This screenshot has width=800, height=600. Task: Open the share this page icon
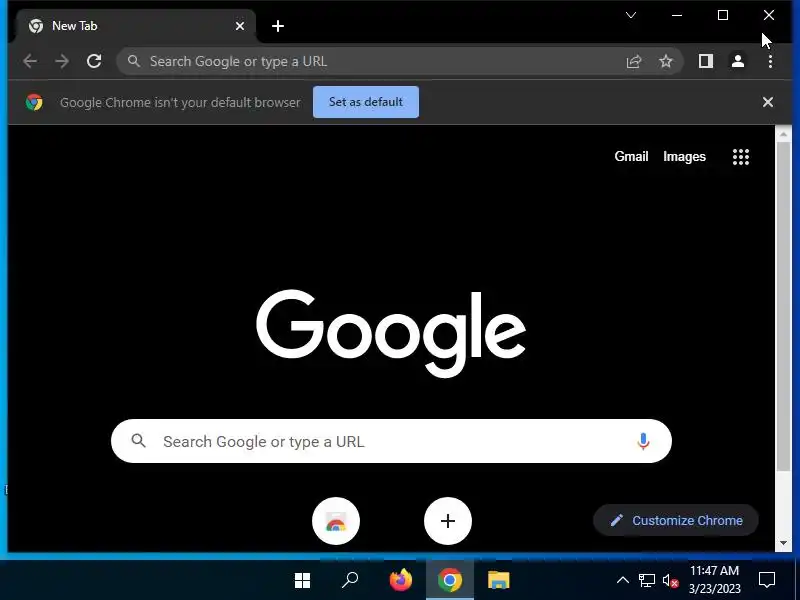click(634, 62)
